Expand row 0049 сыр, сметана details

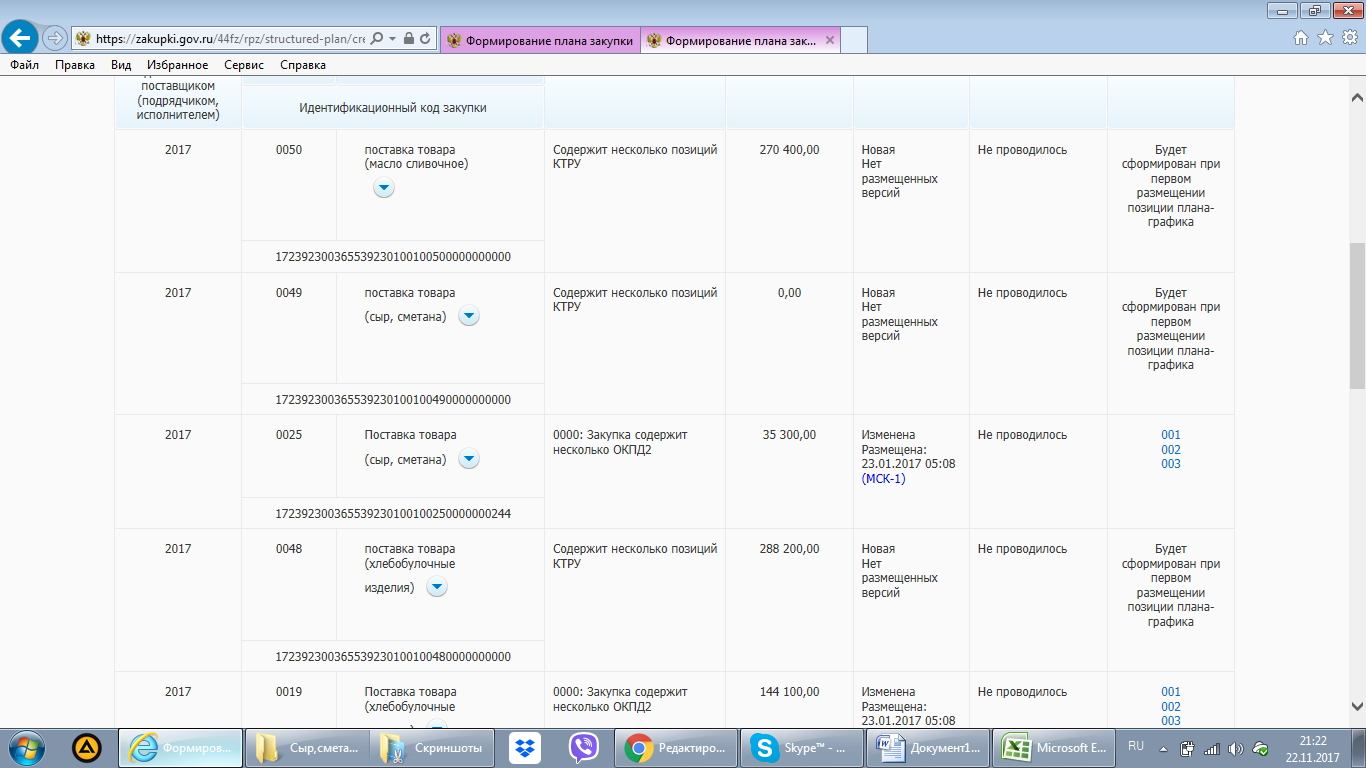[x=468, y=316]
